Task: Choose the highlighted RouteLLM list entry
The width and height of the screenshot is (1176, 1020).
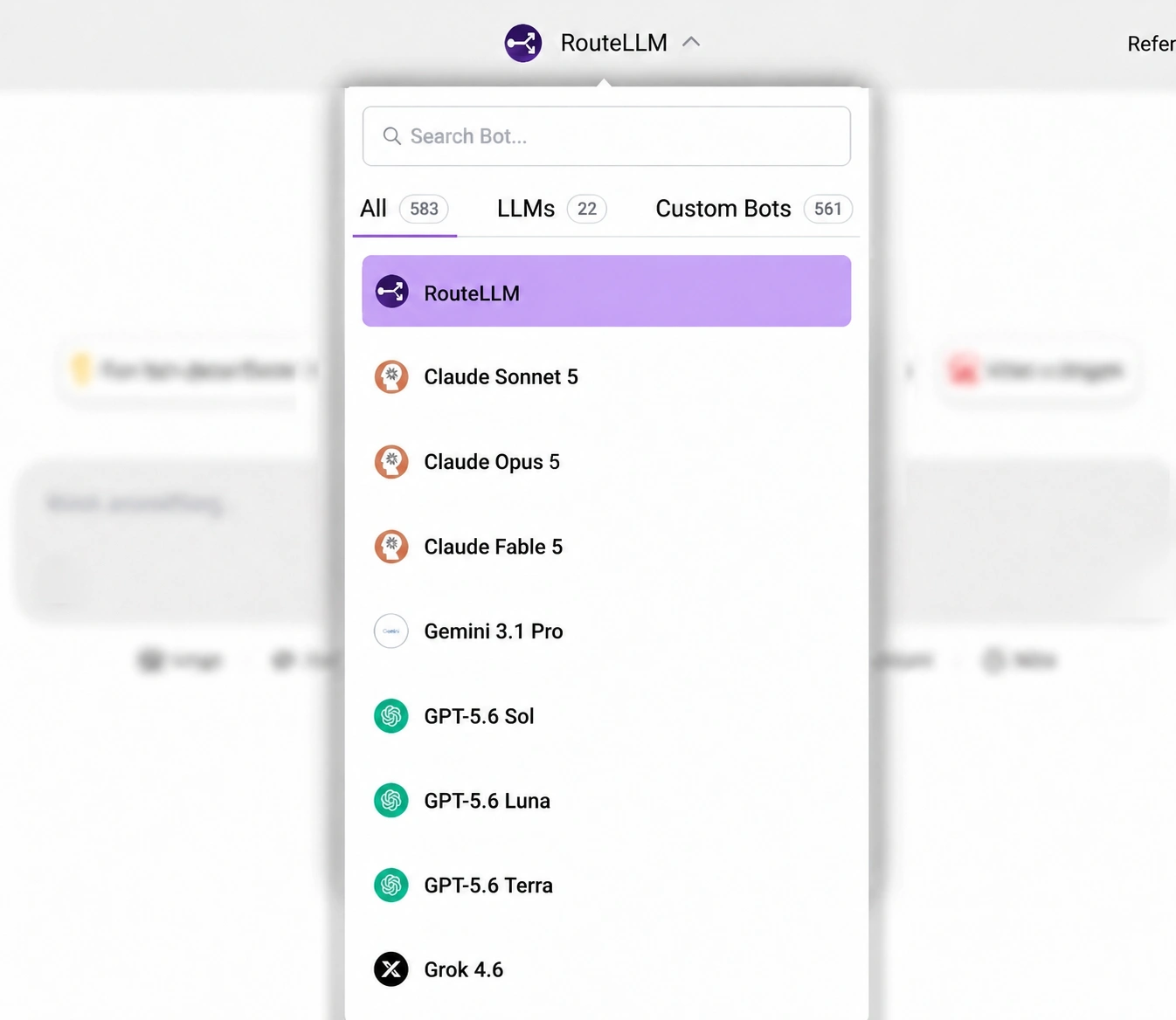Action: click(606, 291)
